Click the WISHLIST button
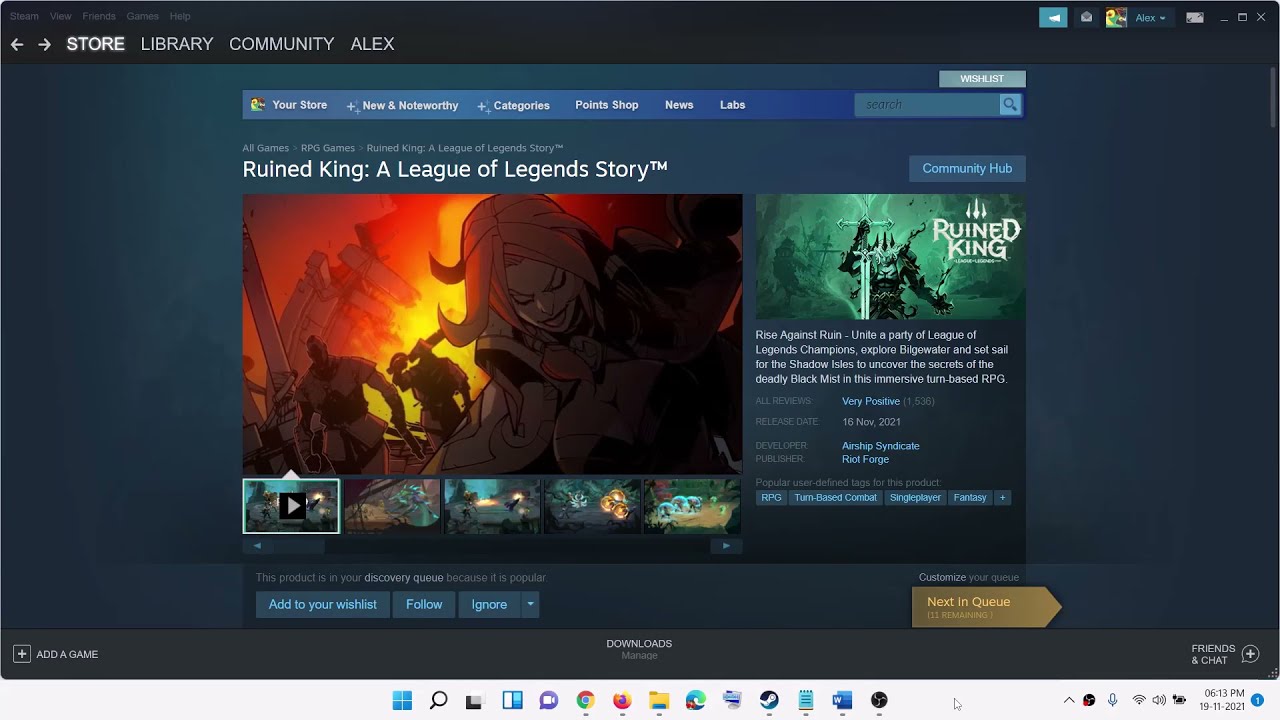Screen dimensions: 1280x720 pos(982,79)
